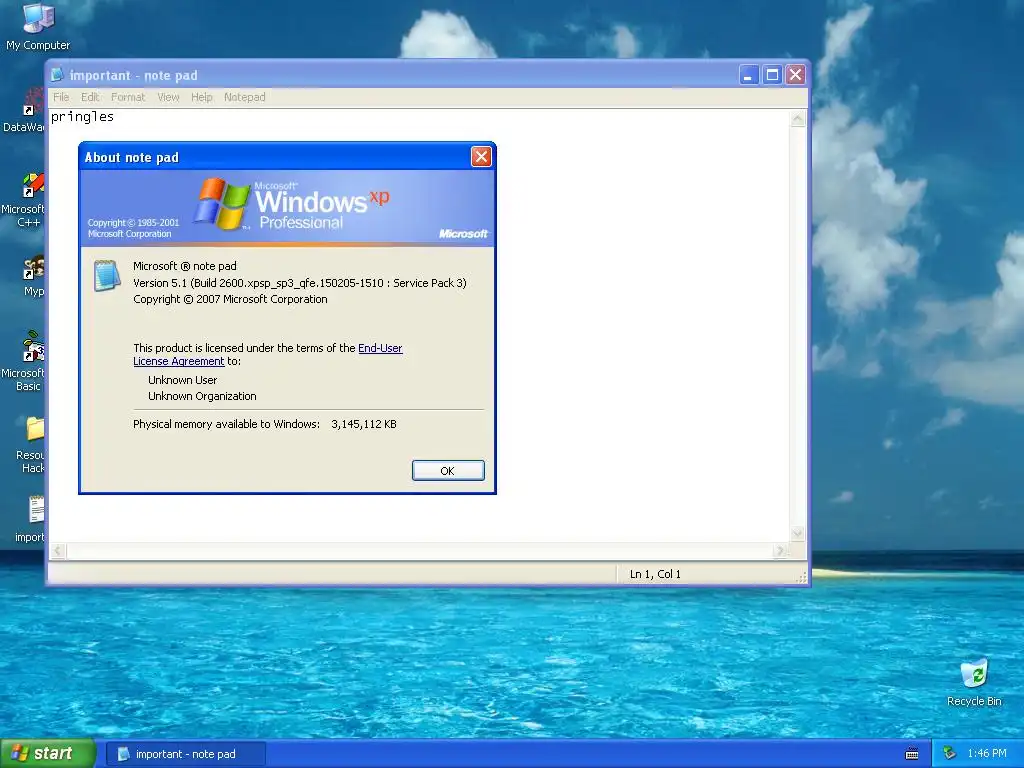The image size is (1024, 768).
Task: Click the Unknown User text
Action: click(x=182, y=380)
